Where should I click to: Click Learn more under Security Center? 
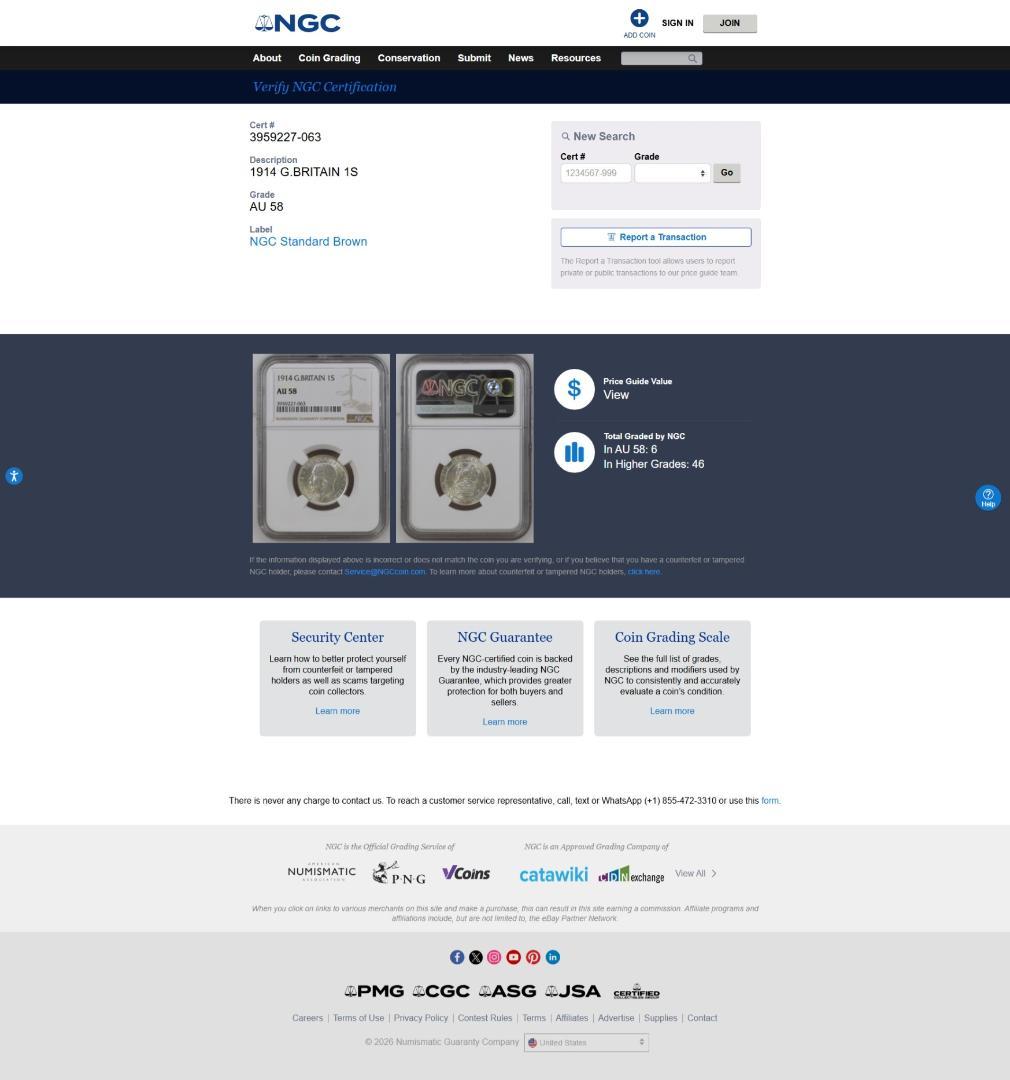(338, 711)
